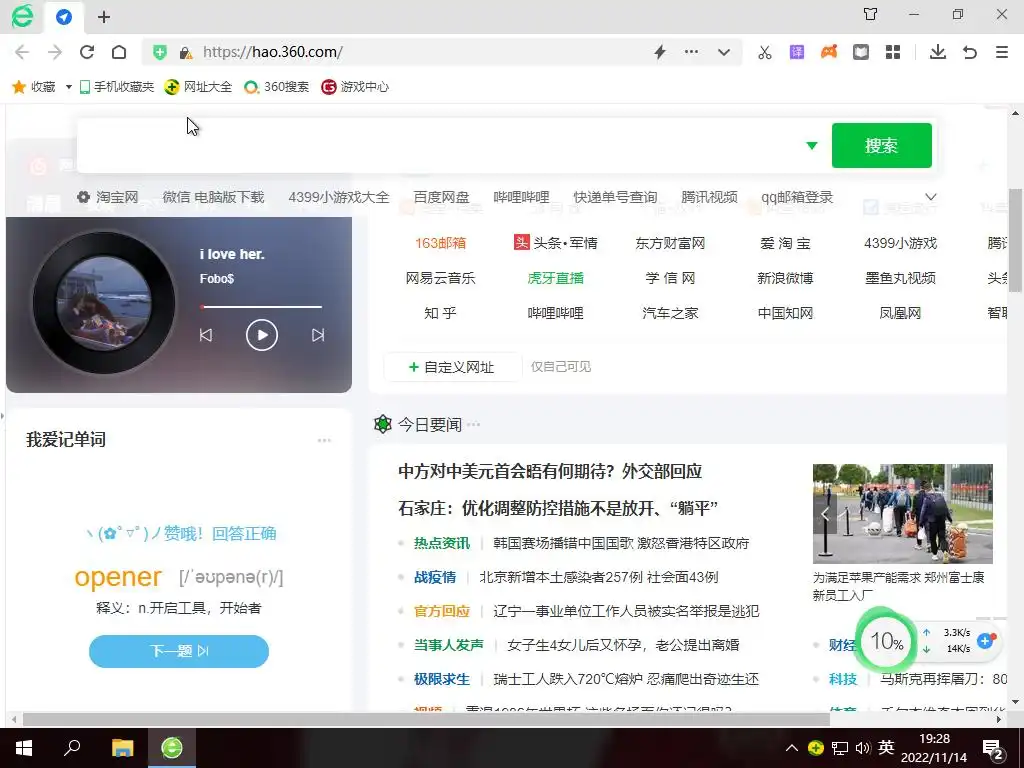Skip to the previous music track
The image size is (1024, 768).
tap(206, 335)
